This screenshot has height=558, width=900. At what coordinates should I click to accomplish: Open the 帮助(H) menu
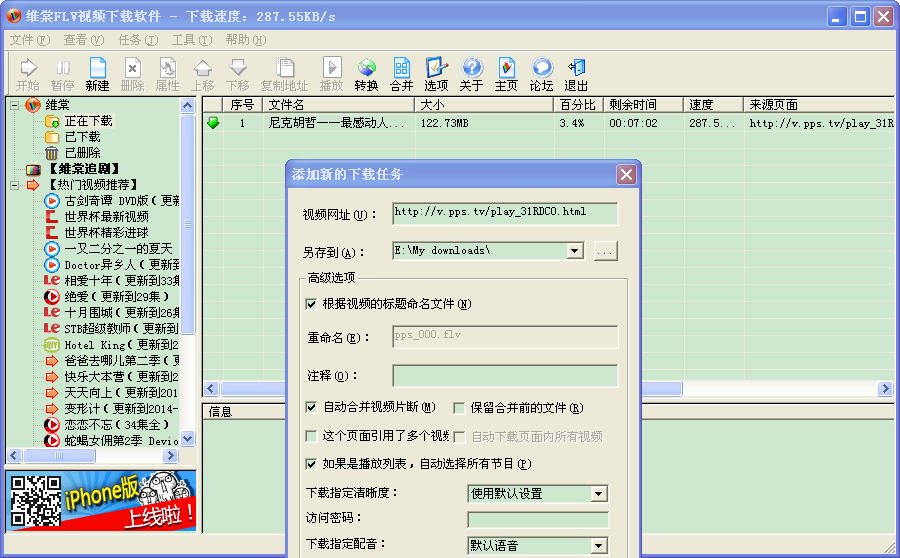point(246,40)
